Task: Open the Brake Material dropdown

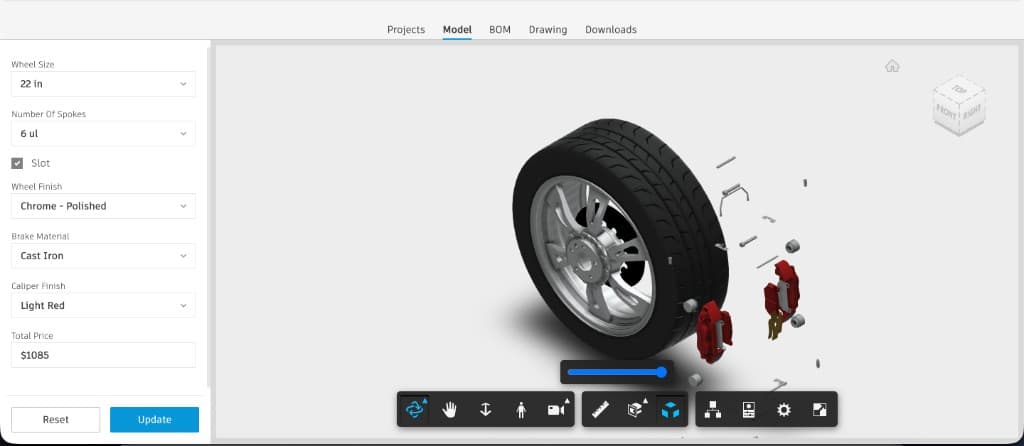Action: click(x=103, y=255)
